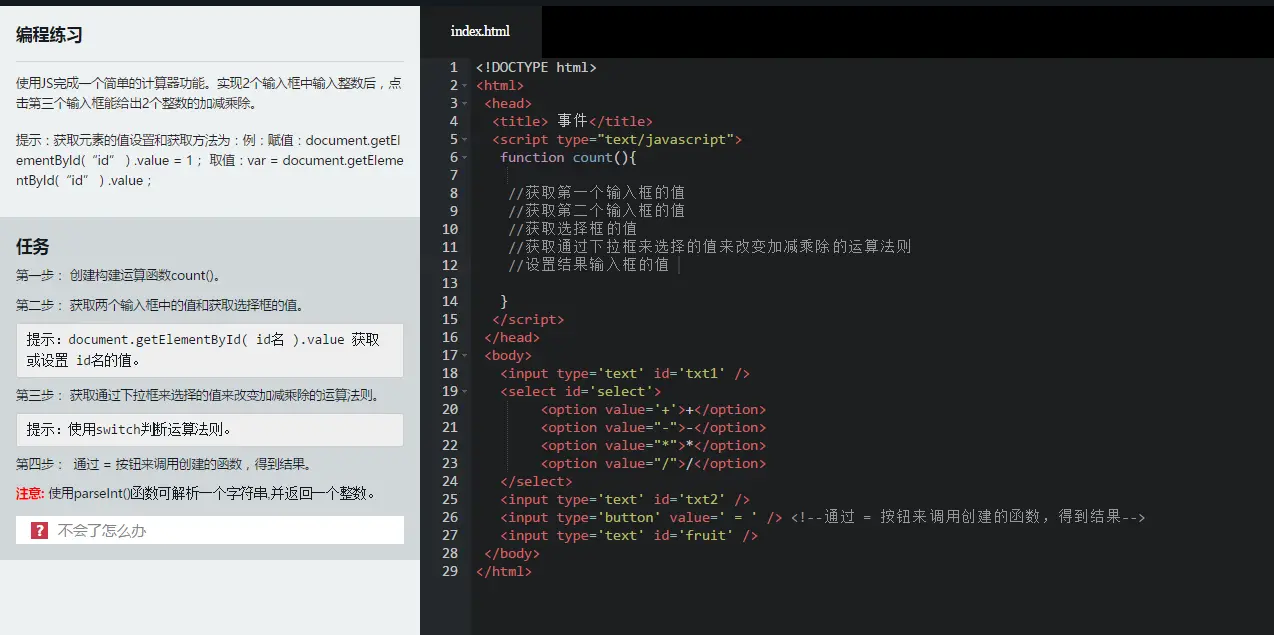1274x635 pixels.
Task: Click the 注意 parseInt() note text
Action: point(196,493)
